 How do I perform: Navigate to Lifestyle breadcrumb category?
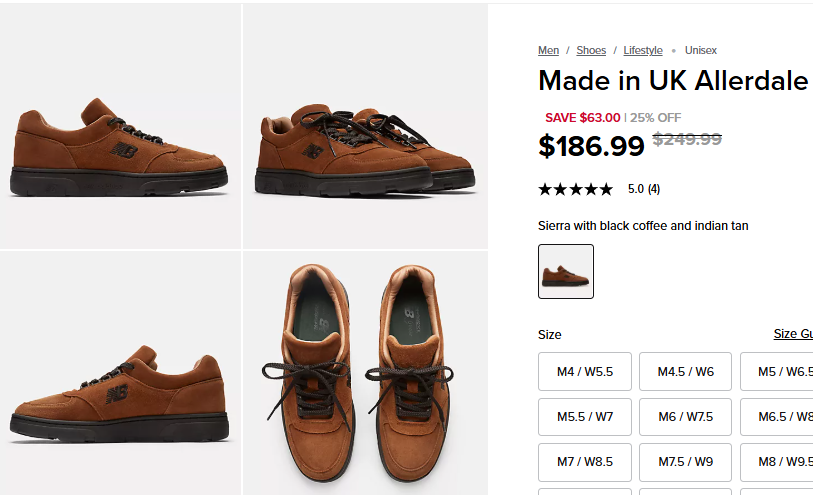point(643,51)
